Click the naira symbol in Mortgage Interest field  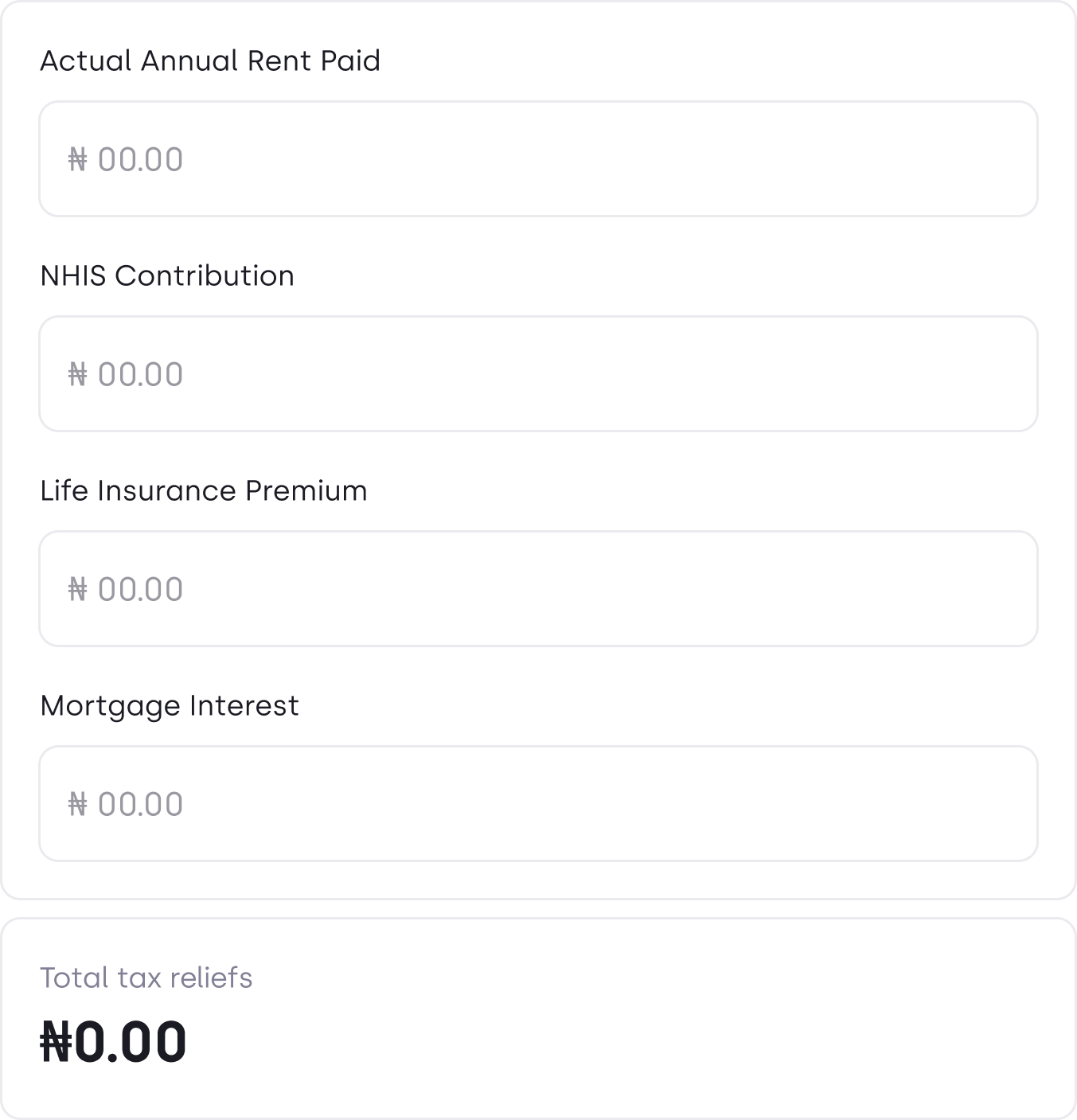(77, 805)
